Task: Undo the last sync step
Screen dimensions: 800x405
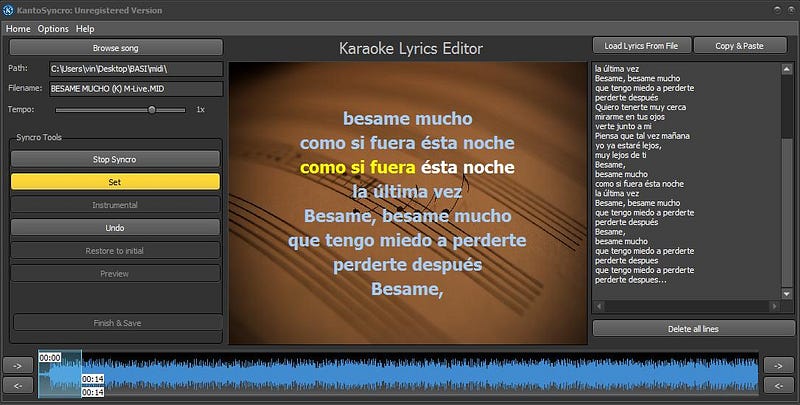Action: [115, 227]
